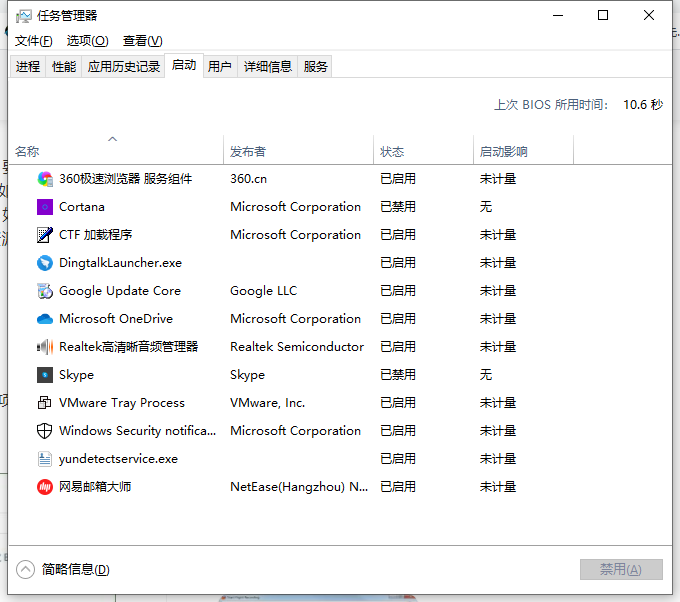This screenshot has height=602, width=680.
Task: Open the 文件(F) menu
Action: [x=33, y=41]
